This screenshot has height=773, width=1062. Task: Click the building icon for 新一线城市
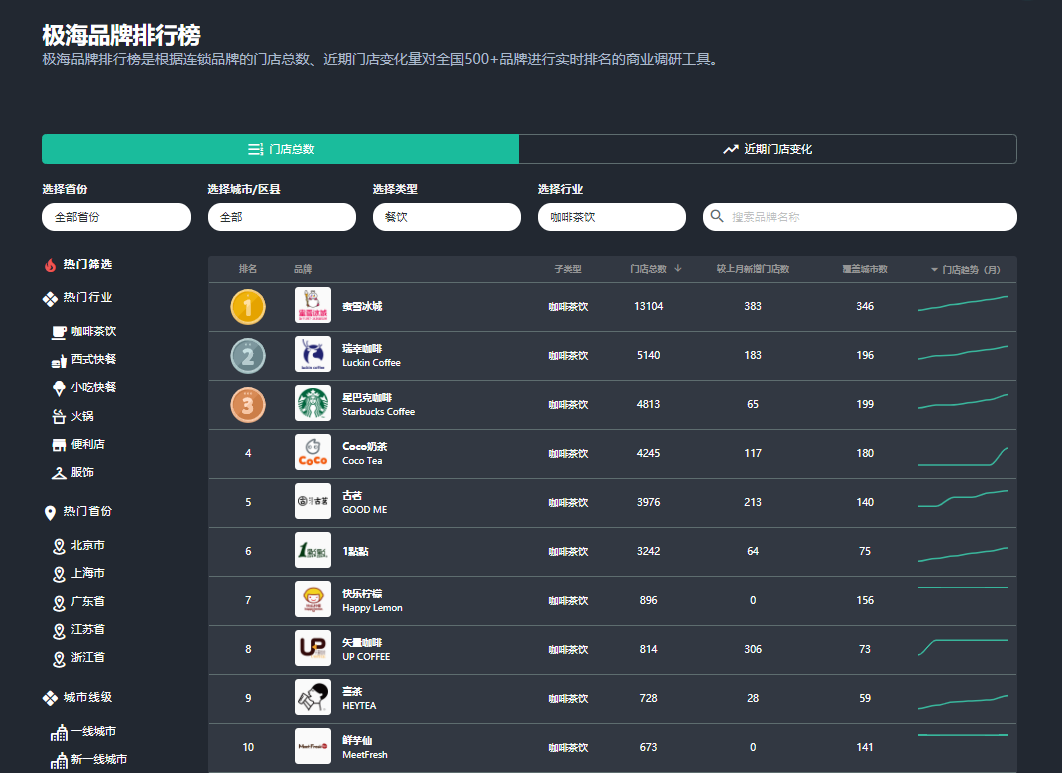point(60,761)
